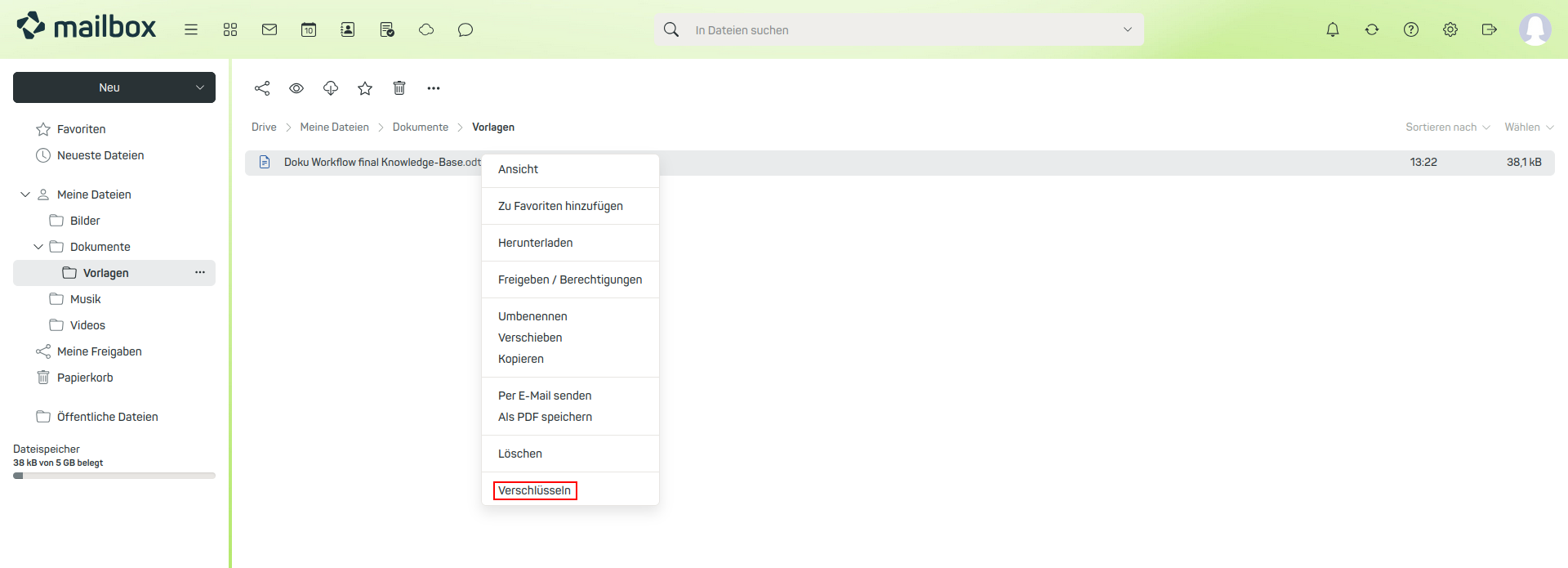1568x568 pixels.
Task: Open the Tasks app icon
Action: tap(387, 29)
